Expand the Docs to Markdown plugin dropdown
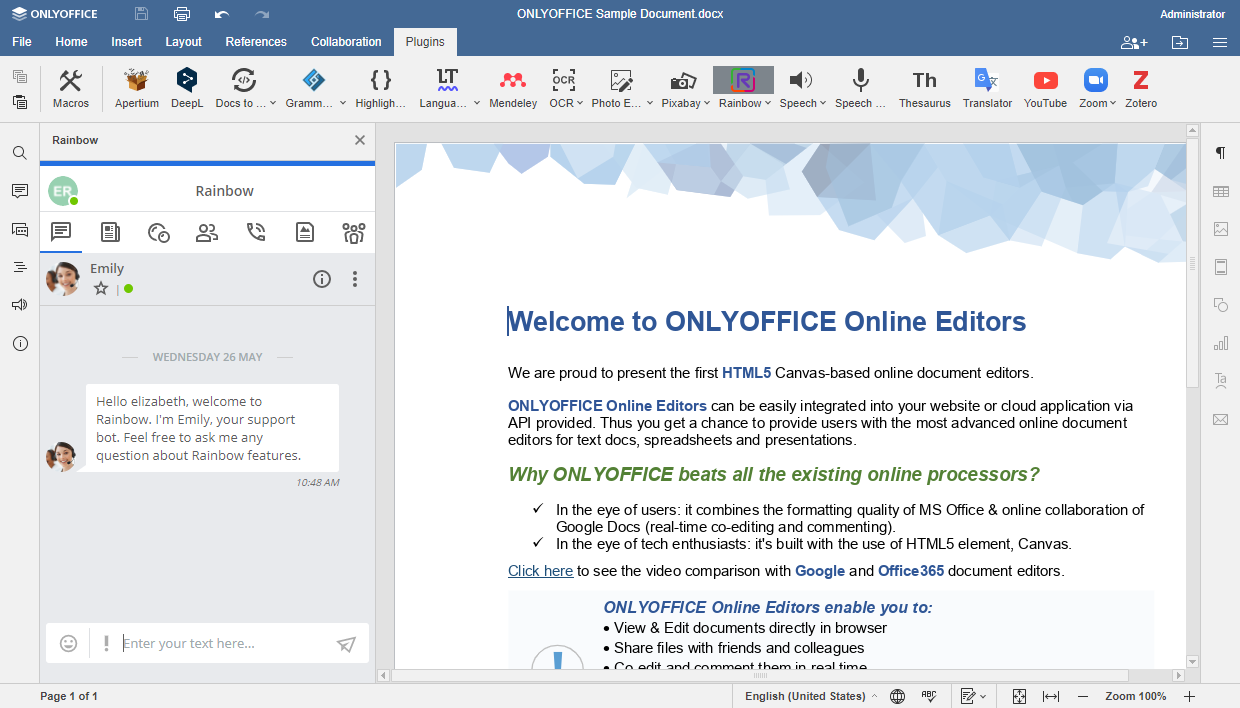 [x=273, y=103]
